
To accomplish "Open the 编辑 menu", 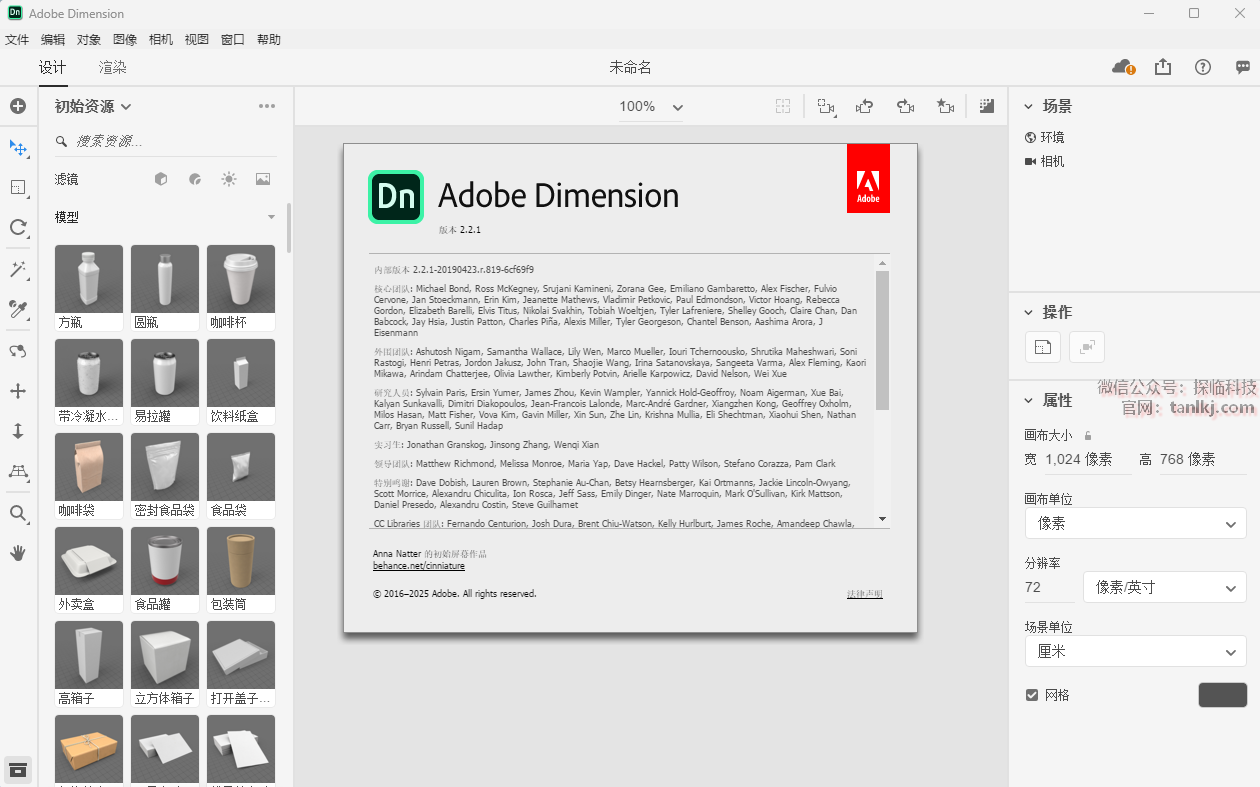I will [53, 40].
